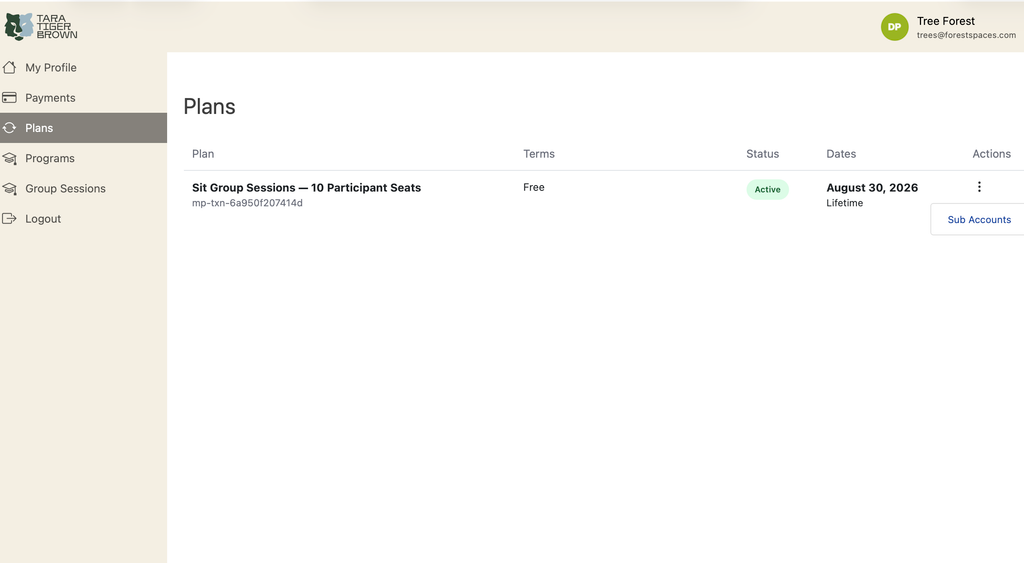Click the credit card icon beside Payments
Viewport: 1024px width, 563px height.
9,98
